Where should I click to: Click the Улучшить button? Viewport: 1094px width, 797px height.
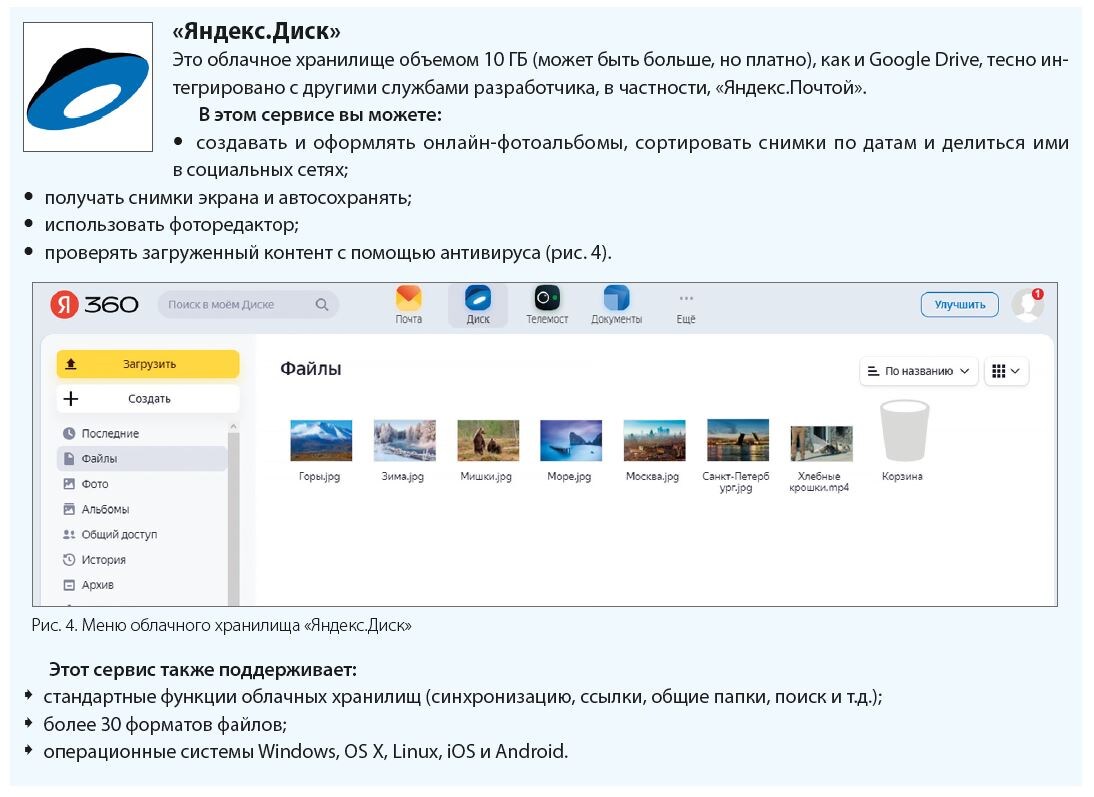click(x=959, y=304)
